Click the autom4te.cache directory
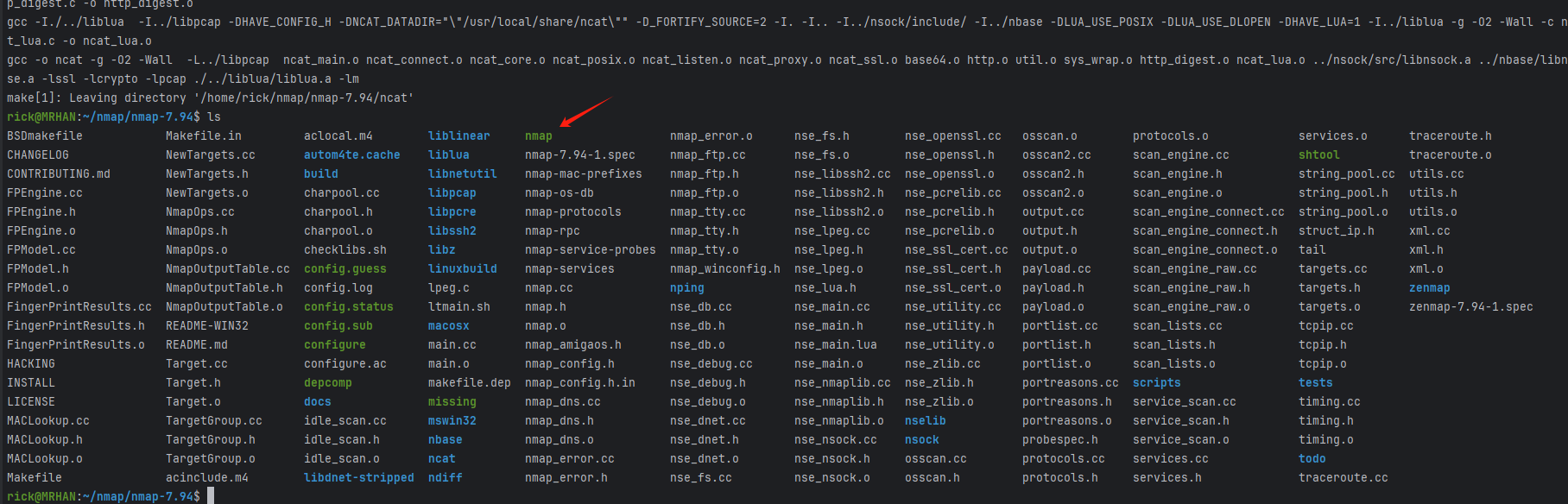 coord(351,155)
